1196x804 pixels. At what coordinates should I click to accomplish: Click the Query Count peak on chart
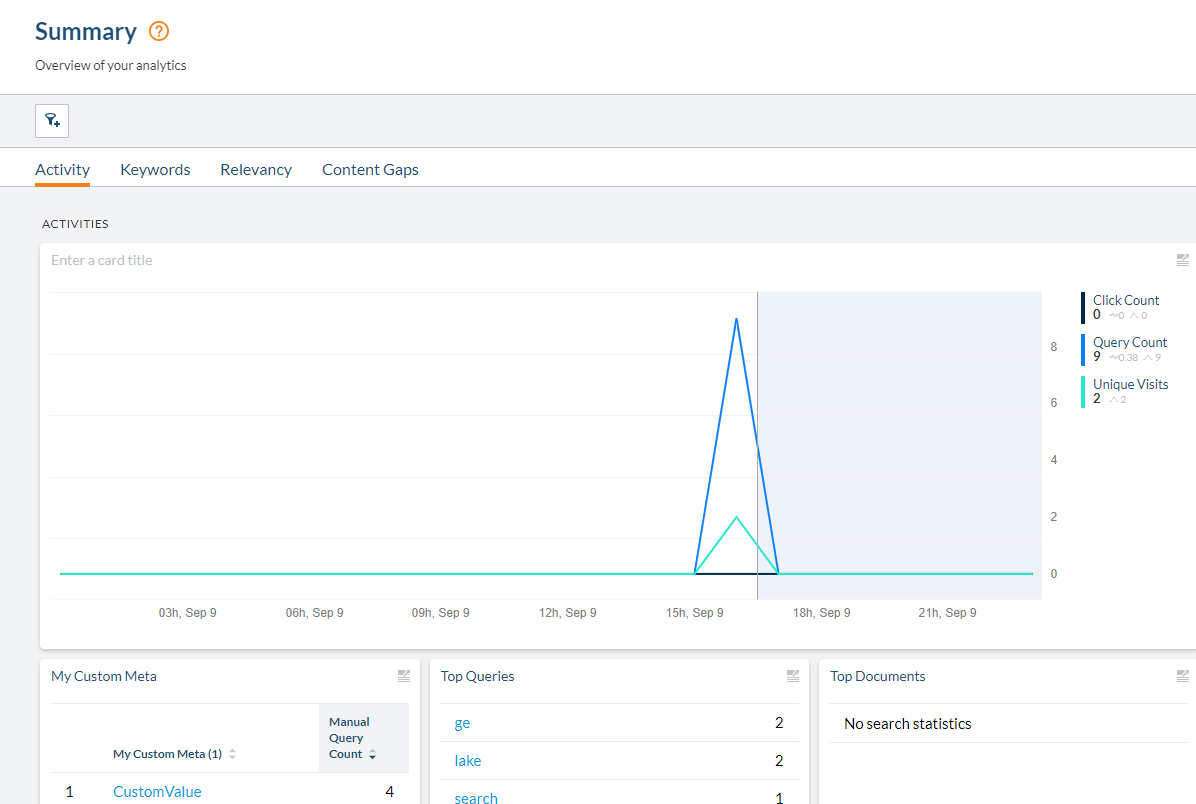coord(736,318)
